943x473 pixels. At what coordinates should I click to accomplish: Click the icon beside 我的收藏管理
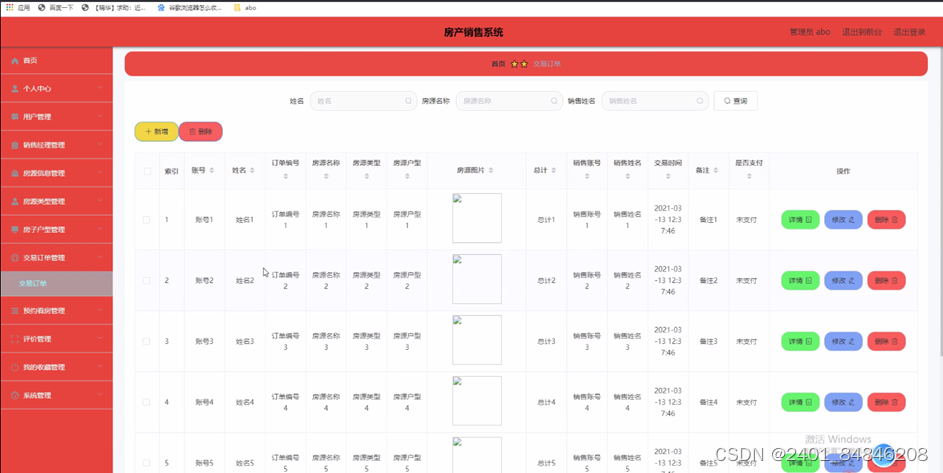pos(15,367)
